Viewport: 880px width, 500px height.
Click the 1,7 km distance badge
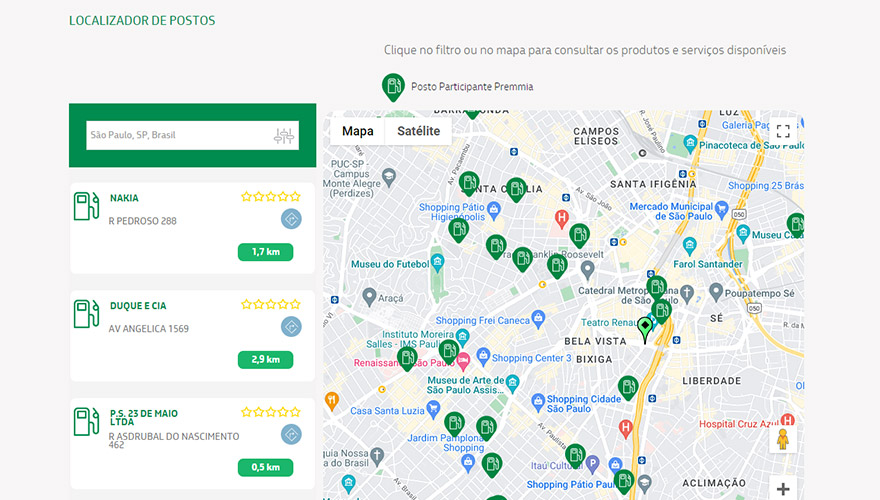(265, 252)
